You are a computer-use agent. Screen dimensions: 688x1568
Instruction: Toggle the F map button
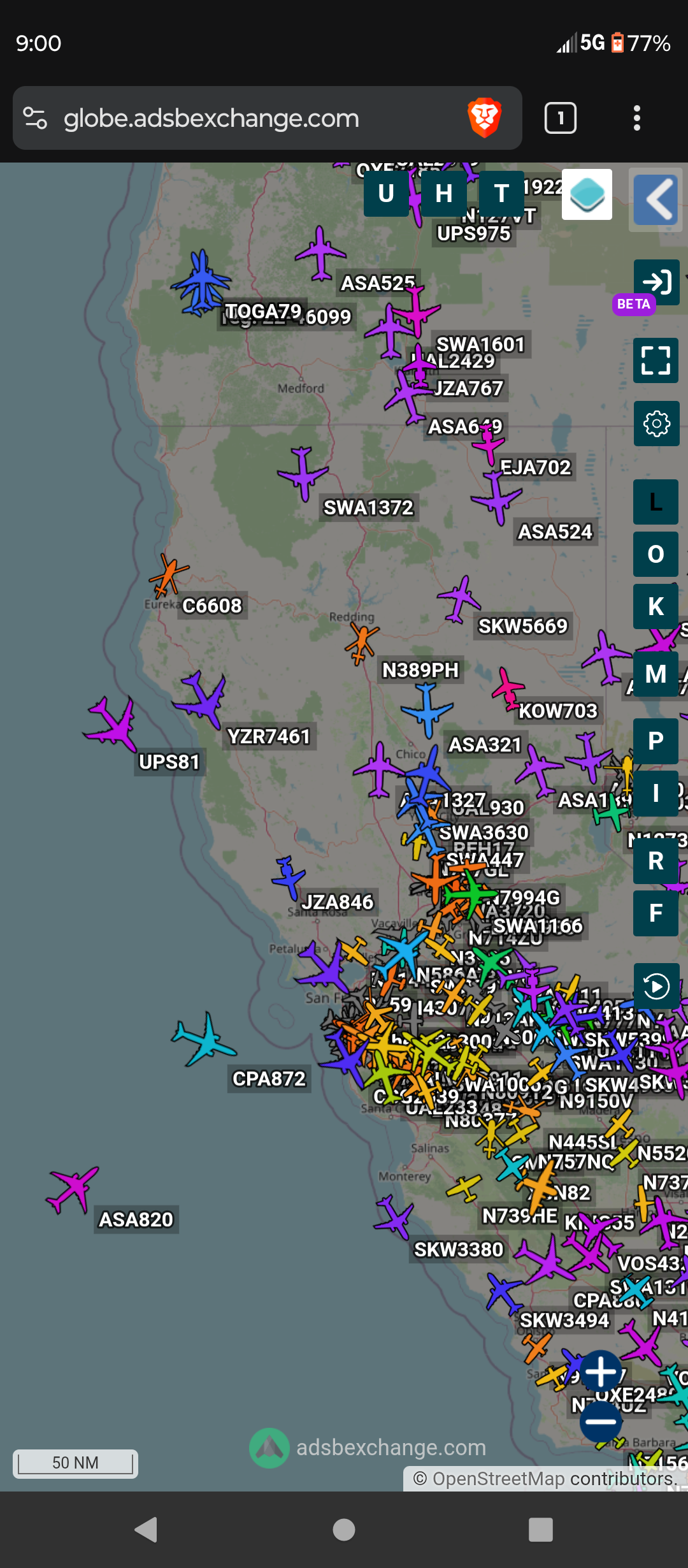coord(656,913)
